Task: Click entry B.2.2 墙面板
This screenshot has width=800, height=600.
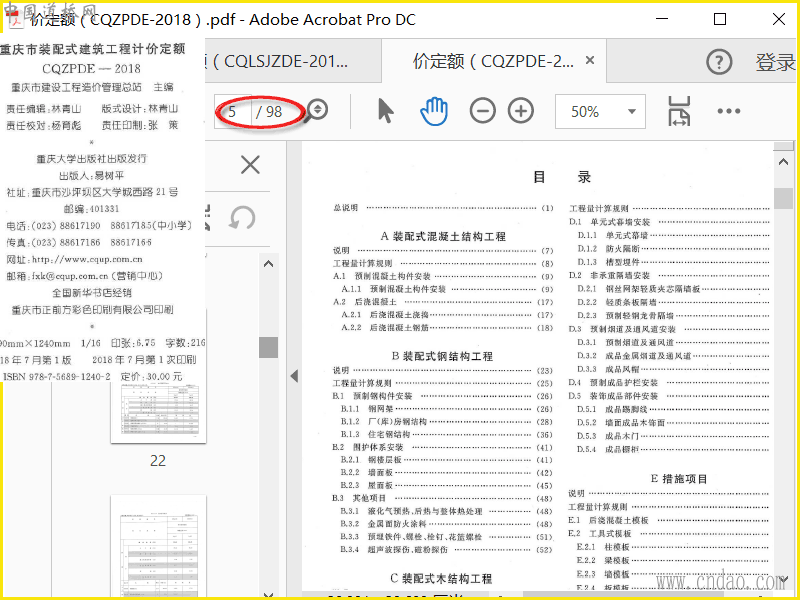Action: [x=447, y=472]
